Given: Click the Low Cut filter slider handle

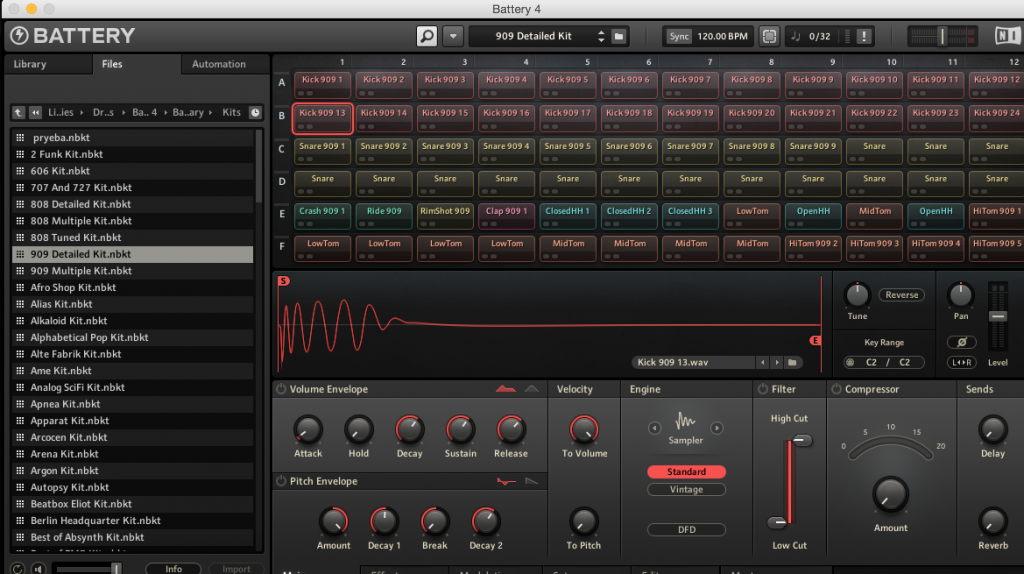Looking at the screenshot, I should [x=777, y=522].
